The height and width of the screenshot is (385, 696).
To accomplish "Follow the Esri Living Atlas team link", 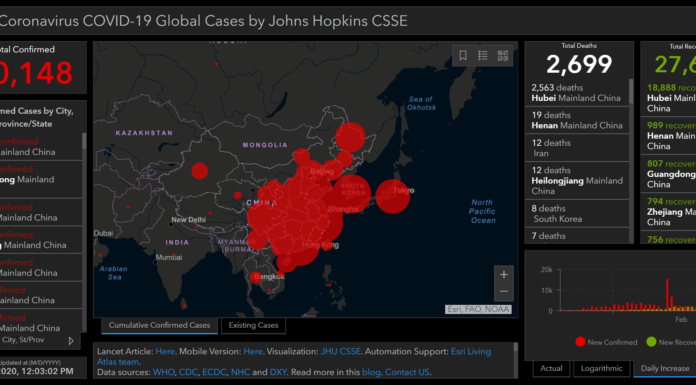I will [294, 356].
